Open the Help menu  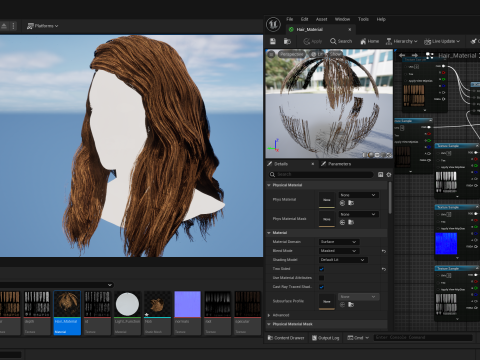click(381, 19)
